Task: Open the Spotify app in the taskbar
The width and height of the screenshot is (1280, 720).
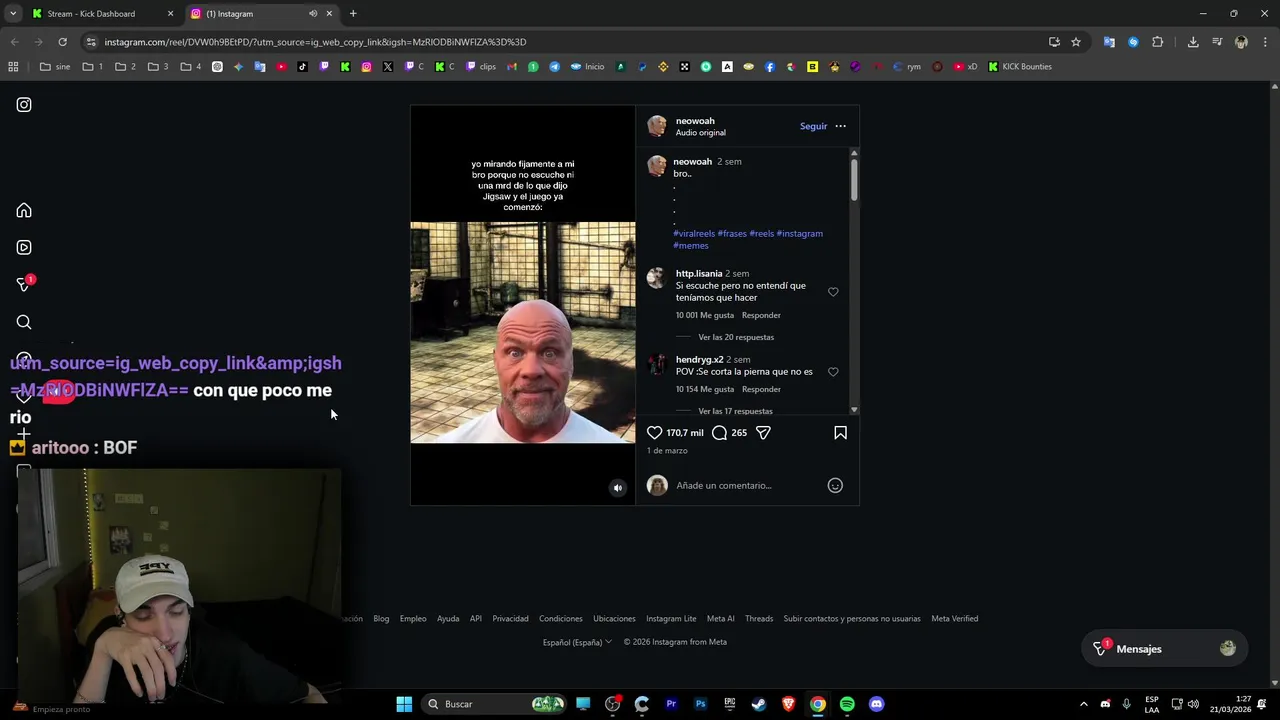Action: click(847, 704)
